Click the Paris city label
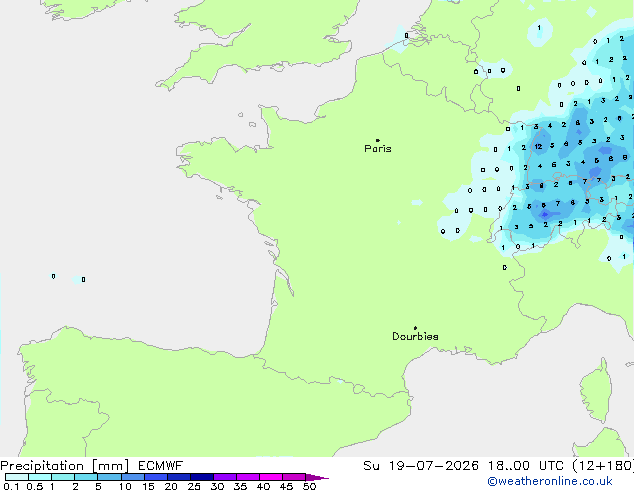The width and height of the screenshot is (634, 490). point(378,149)
